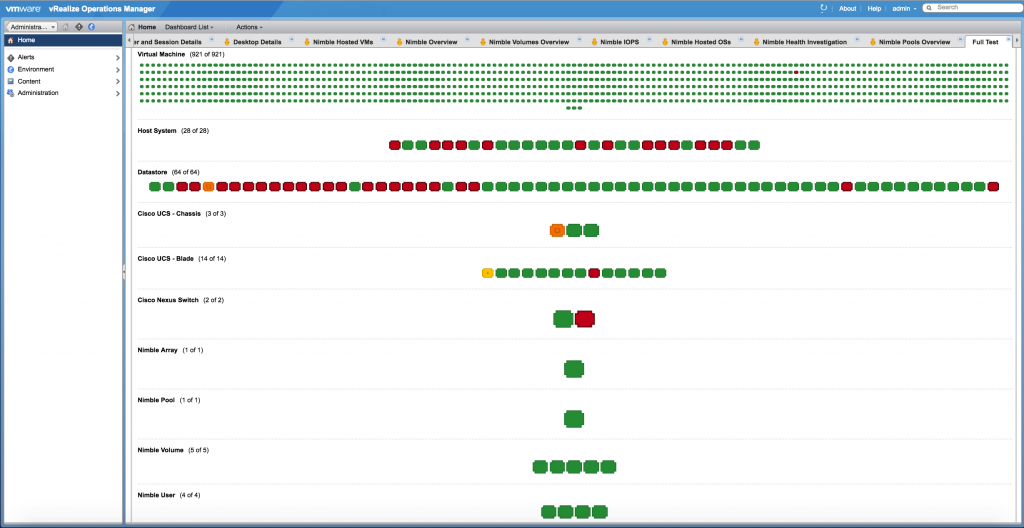
Task: Click the small button on the Full Test tab
Action: tap(1006, 40)
